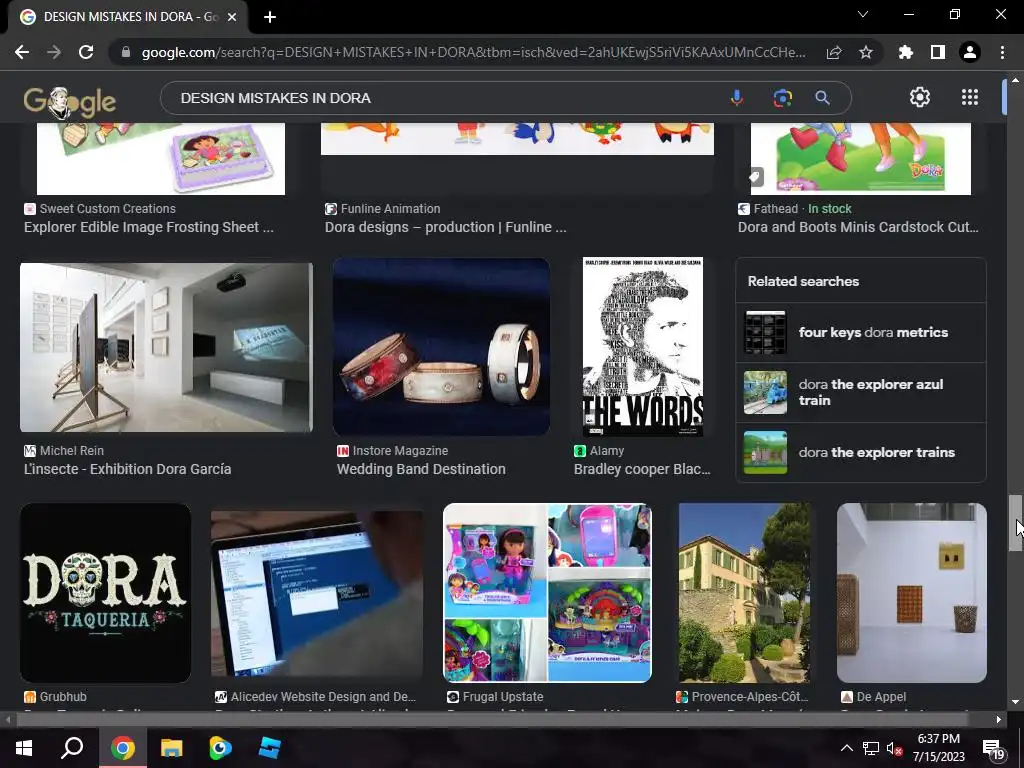Click 'Dora and Boots Minis Cardstock Cut' title

[x=858, y=227]
